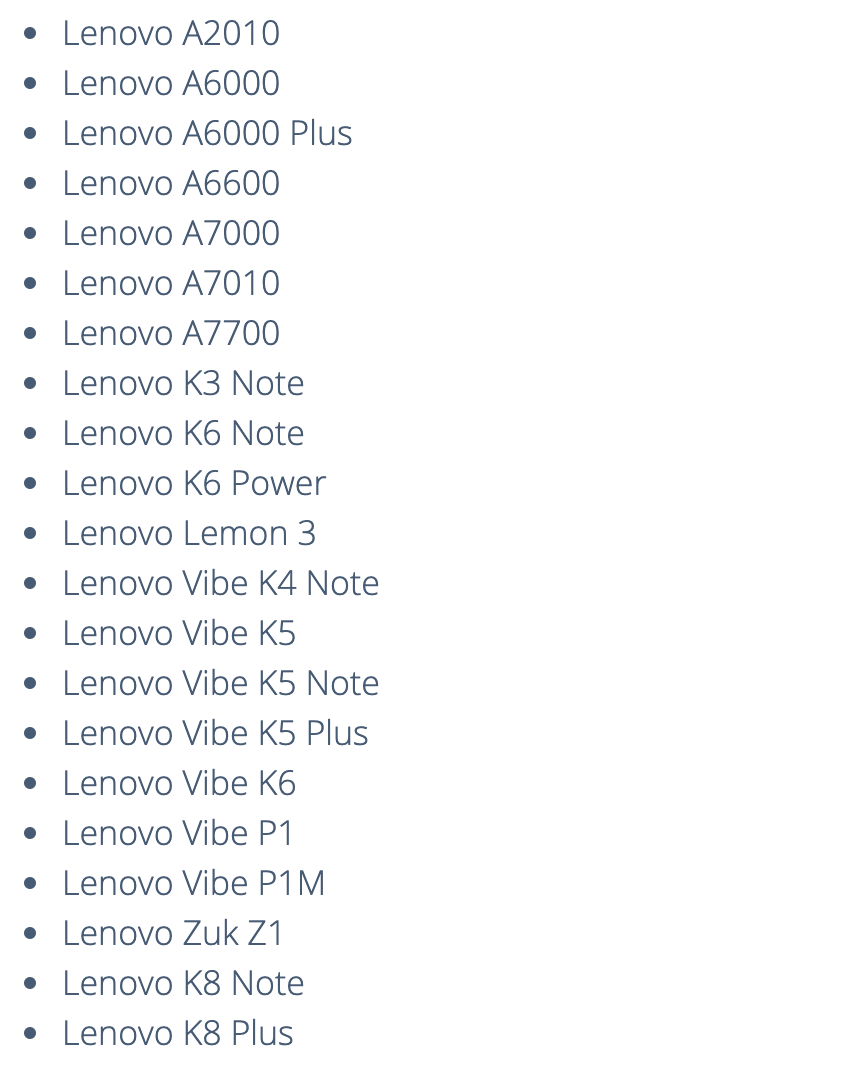The width and height of the screenshot is (850, 1084).
Task: Click the Lenovo K8 Note item
Action: pyautogui.click(x=183, y=983)
